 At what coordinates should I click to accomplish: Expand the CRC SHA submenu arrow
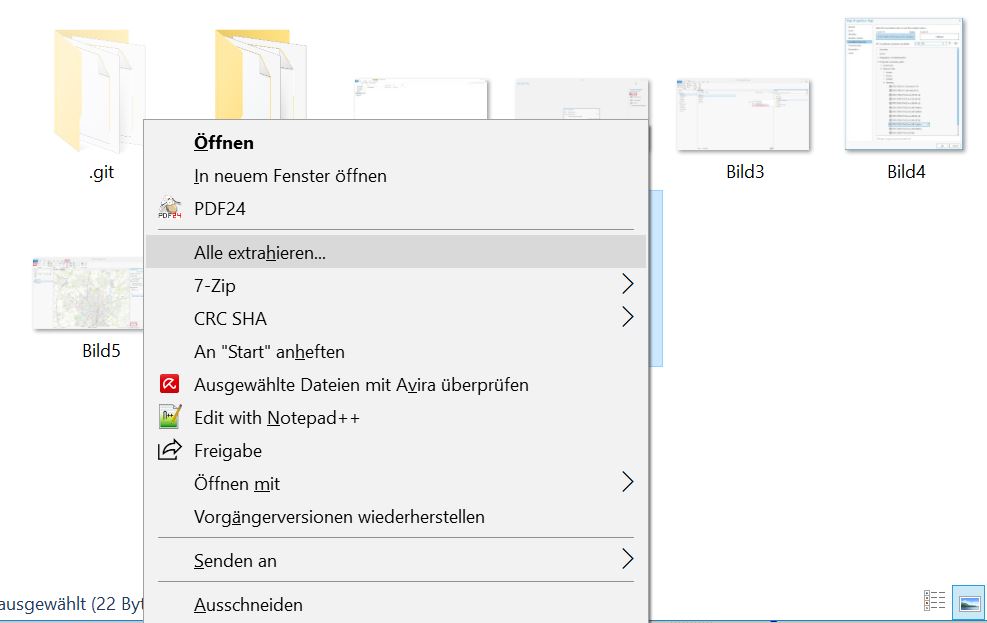click(x=627, y=318)
